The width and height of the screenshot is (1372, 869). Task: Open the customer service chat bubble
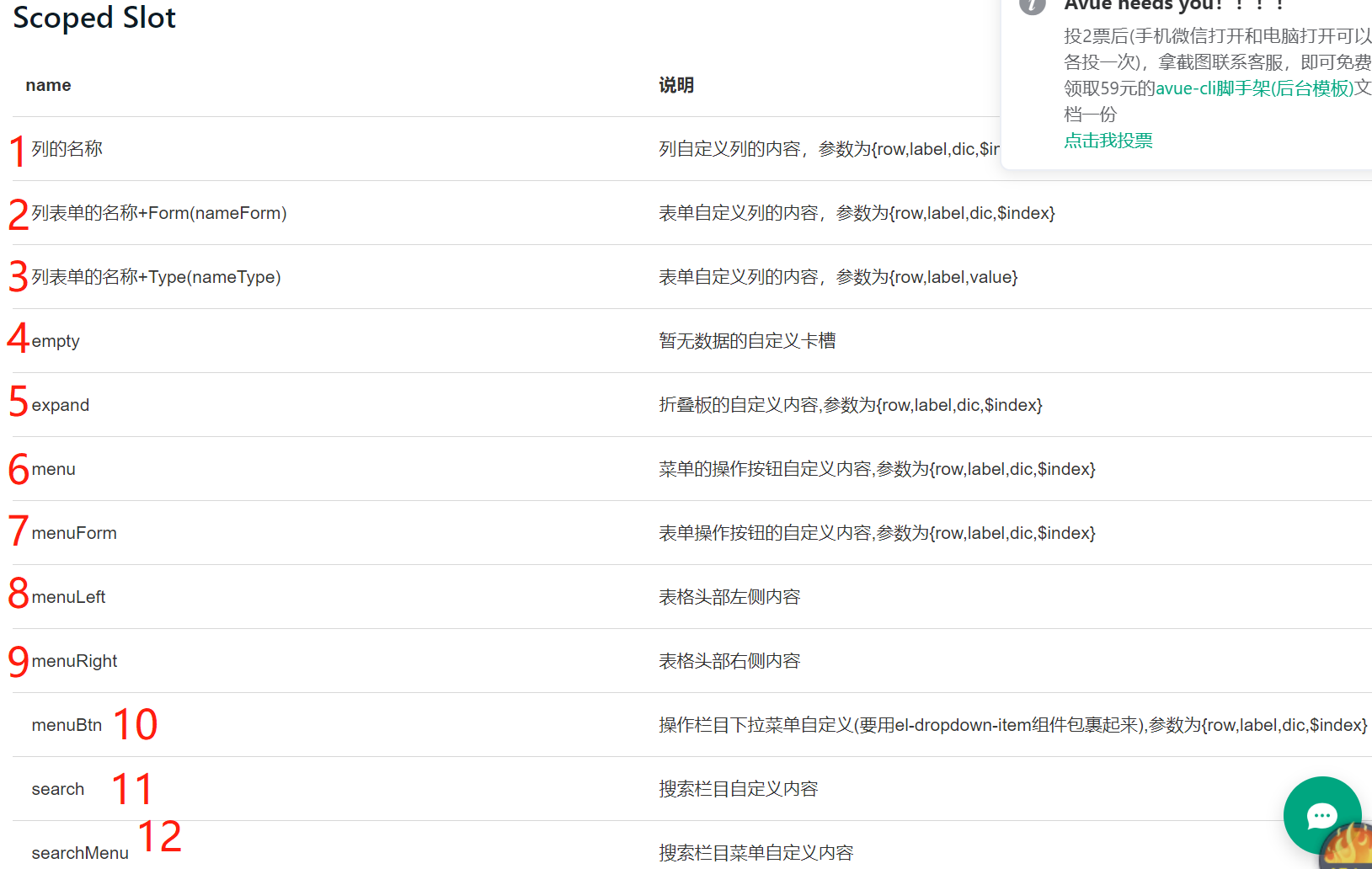pyautogui.click(x=1321, y=815)
